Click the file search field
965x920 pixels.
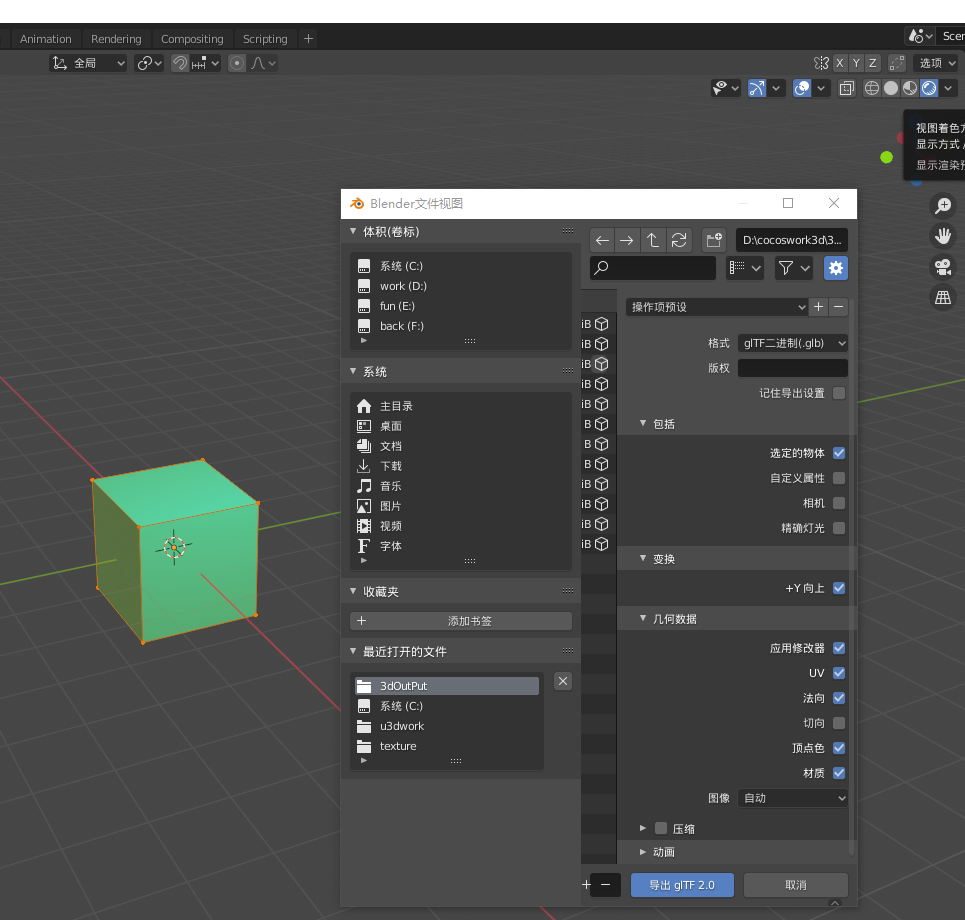pos(652,268)
